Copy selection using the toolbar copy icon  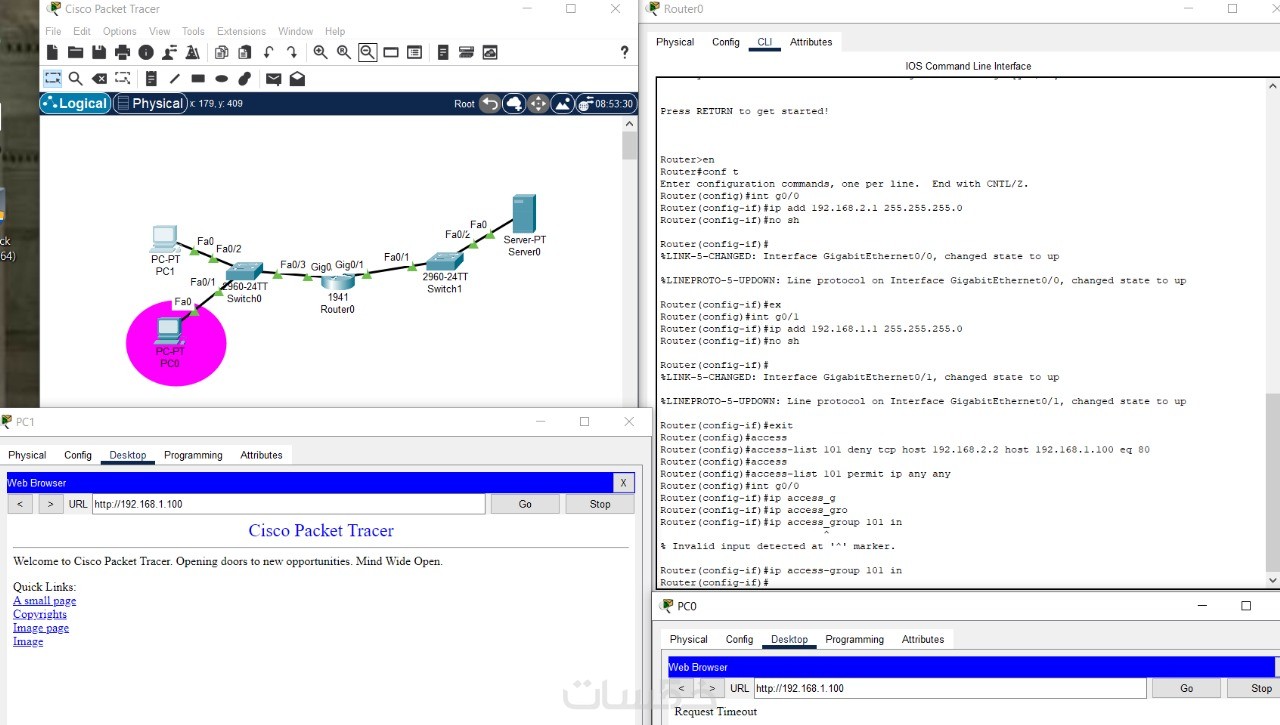coord(221,52)
